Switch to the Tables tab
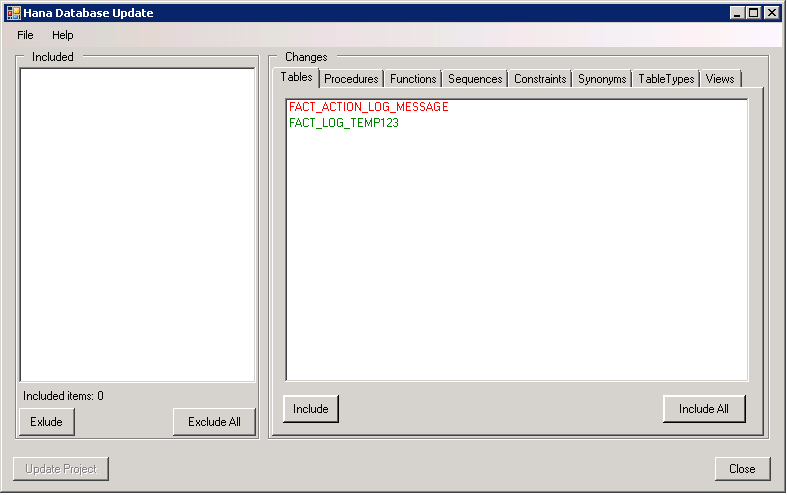 click(x=296, y=77)
